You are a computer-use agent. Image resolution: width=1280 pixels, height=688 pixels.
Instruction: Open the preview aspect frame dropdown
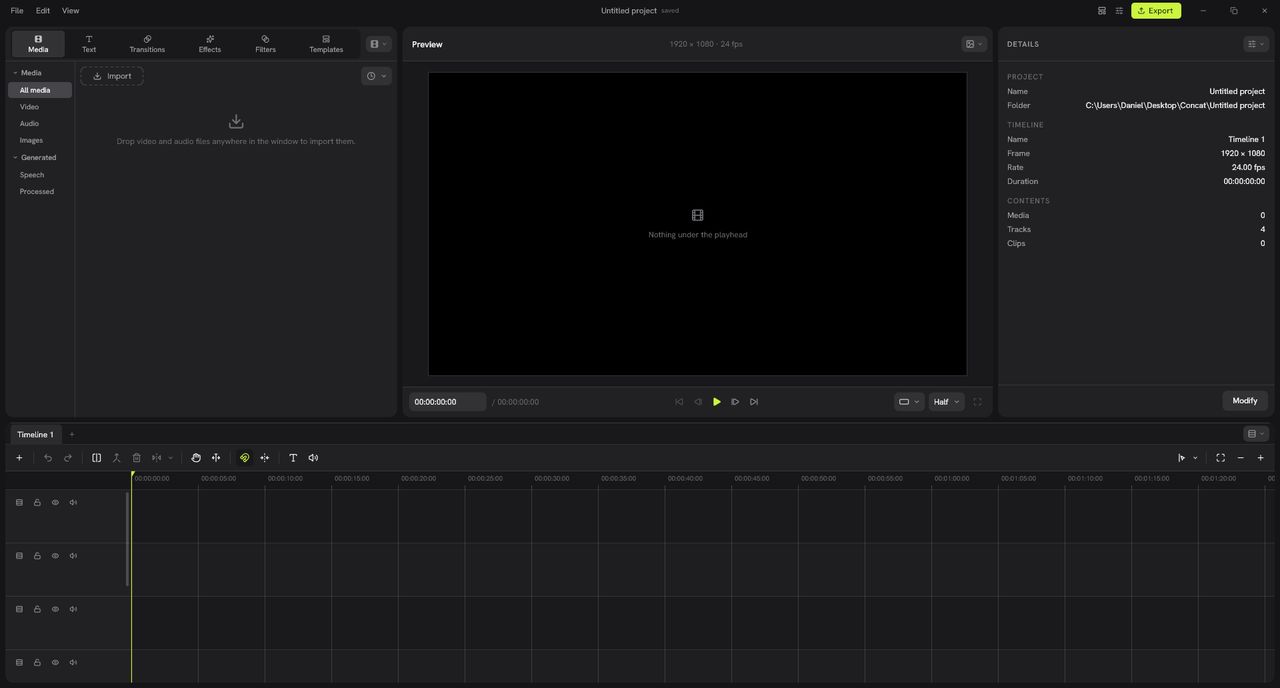(x=909, y=402)
